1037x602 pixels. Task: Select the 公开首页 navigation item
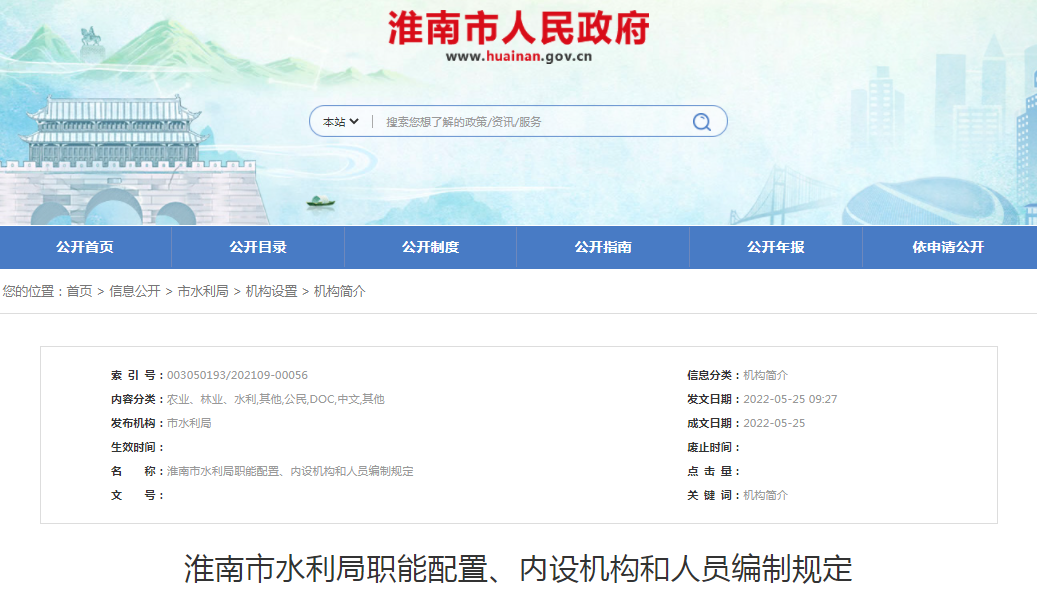click(x=86, y=247)
